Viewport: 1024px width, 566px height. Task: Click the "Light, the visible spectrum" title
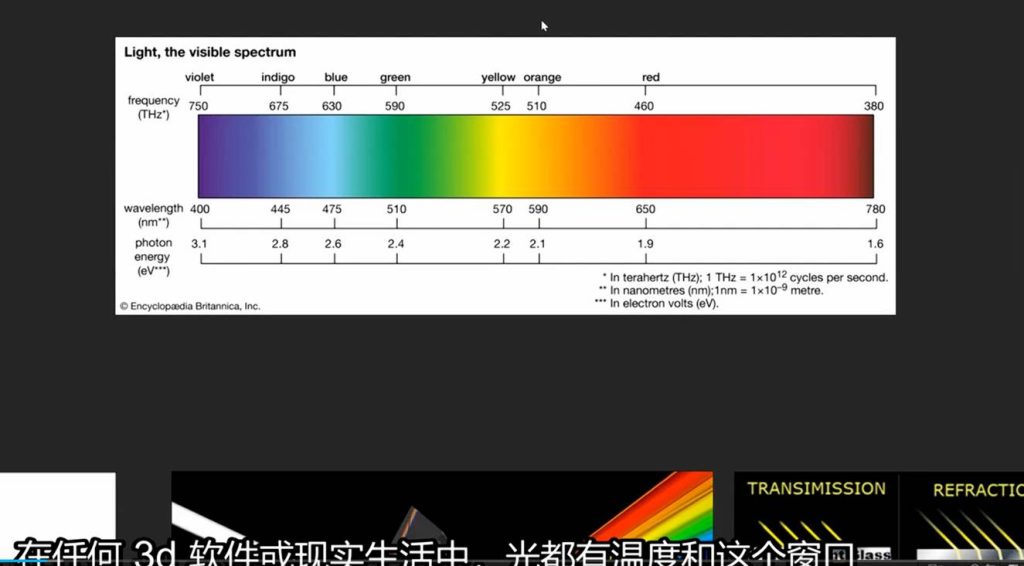[x=210, y=52]
